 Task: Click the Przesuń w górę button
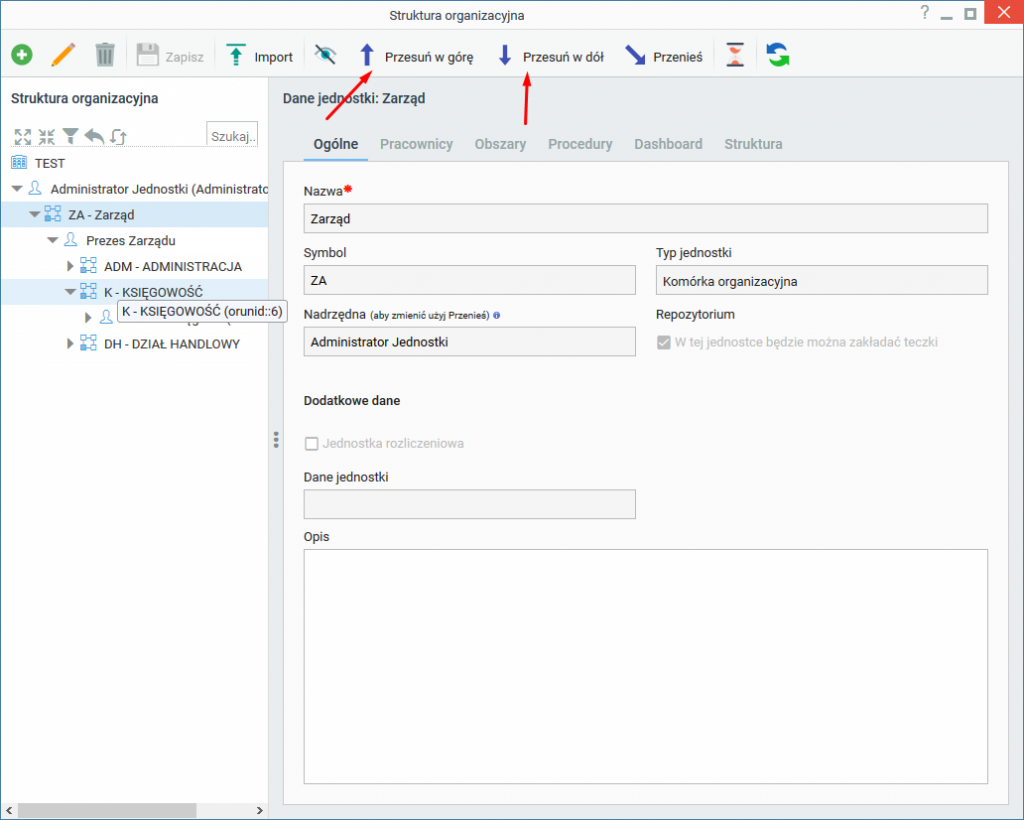coord(416,56)
